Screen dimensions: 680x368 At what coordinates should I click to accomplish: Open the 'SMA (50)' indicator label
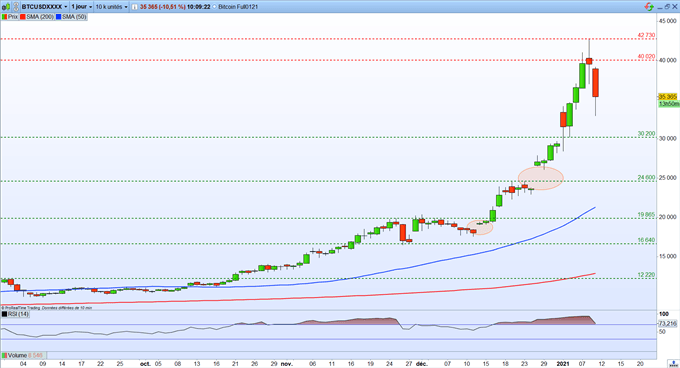coord(74,17)
